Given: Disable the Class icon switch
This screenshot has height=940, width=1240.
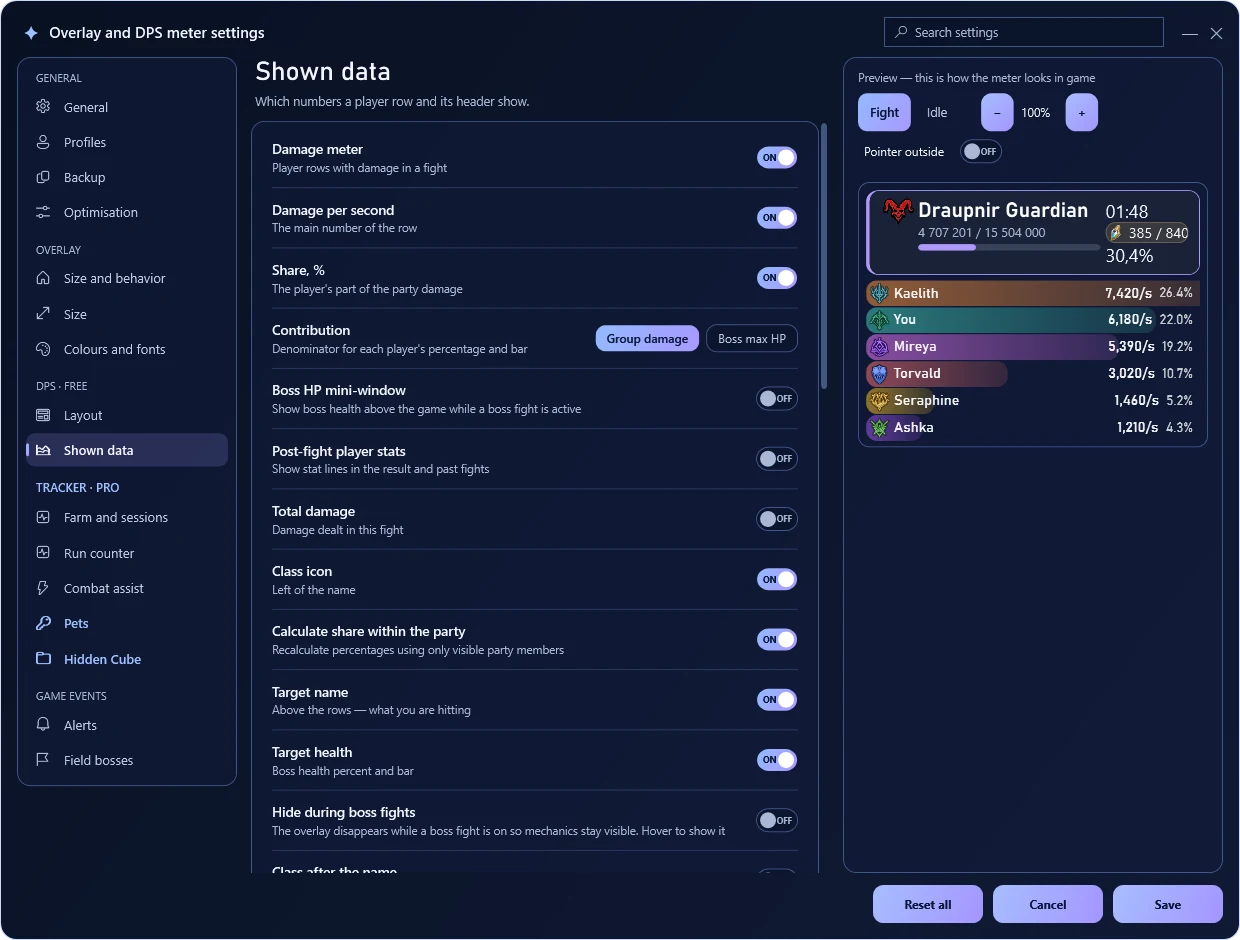Looking at the screenshot, I should 777,579.
